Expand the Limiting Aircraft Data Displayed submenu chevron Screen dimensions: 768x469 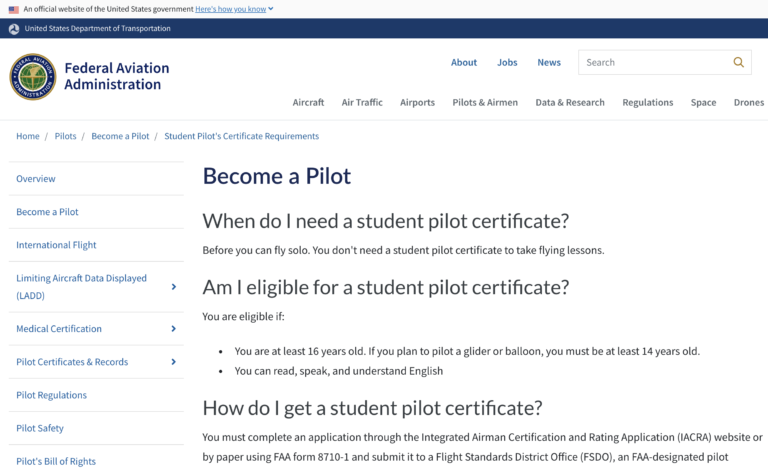pos(173,287)
